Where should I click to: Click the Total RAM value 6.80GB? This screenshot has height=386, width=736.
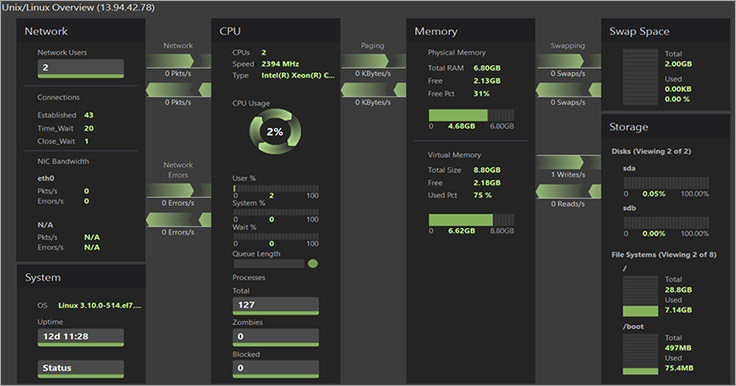tap(487, 68)
